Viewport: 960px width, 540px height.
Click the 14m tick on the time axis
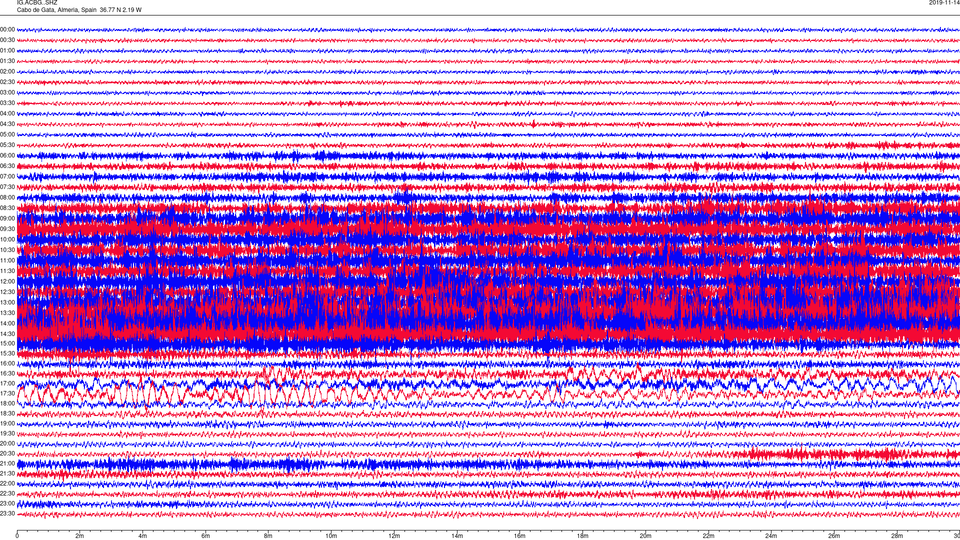tap(457, 536)
